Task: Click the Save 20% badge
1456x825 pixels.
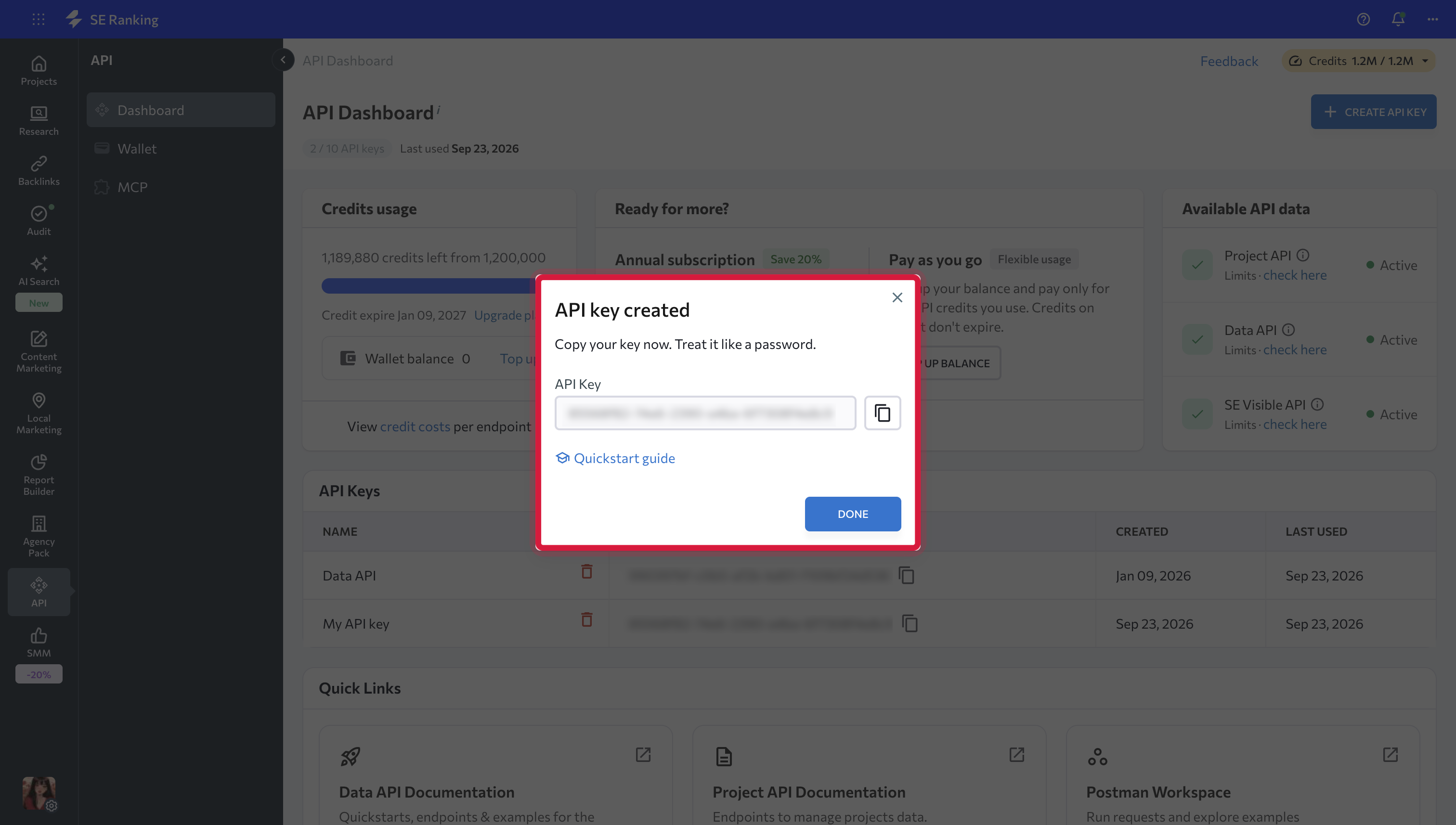Action: (x=796, y=259)
